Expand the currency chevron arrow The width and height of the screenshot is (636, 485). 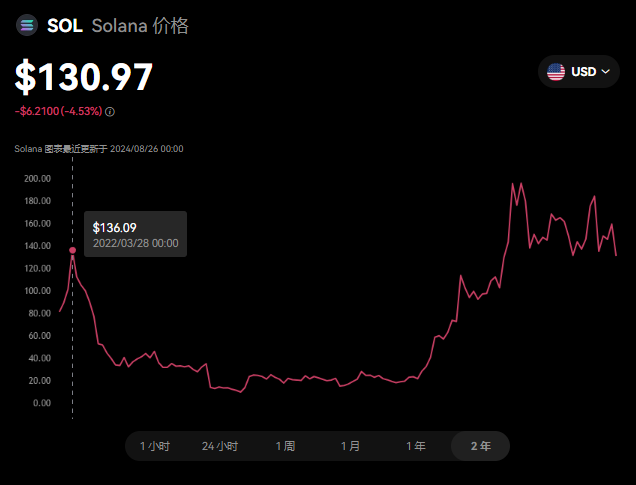point(605,72)
